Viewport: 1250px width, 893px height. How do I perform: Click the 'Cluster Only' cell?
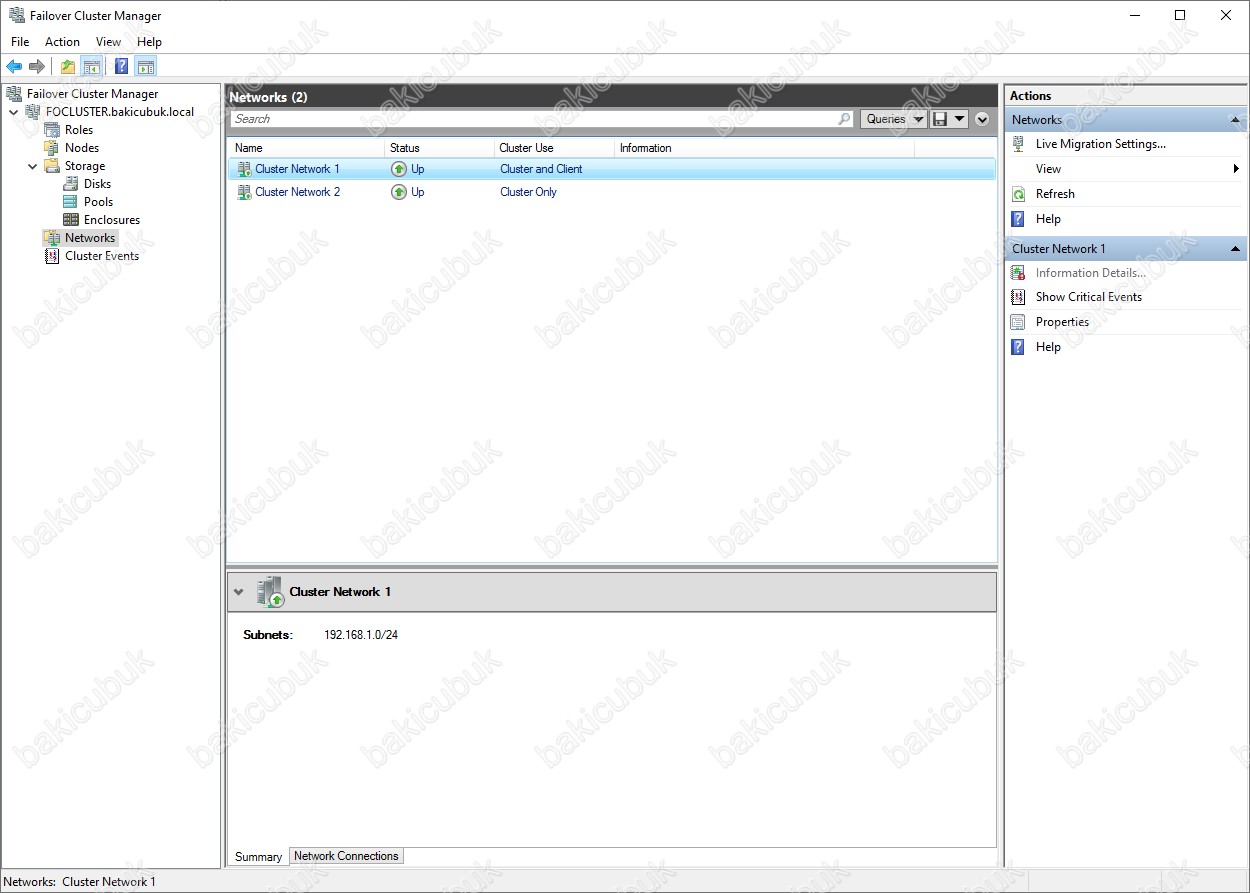(x=528, y=192)
